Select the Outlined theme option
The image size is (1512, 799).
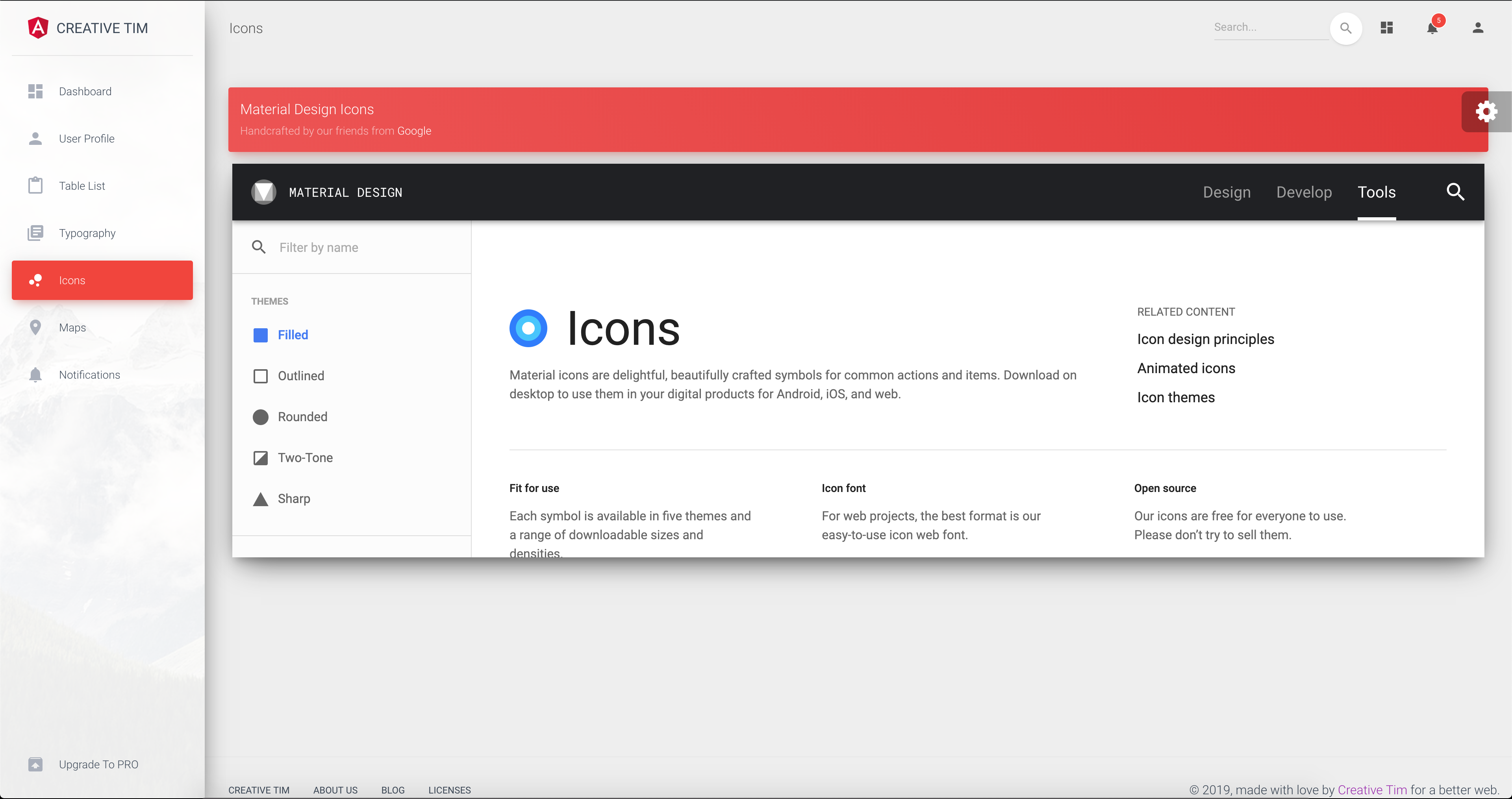coord(301,375)
